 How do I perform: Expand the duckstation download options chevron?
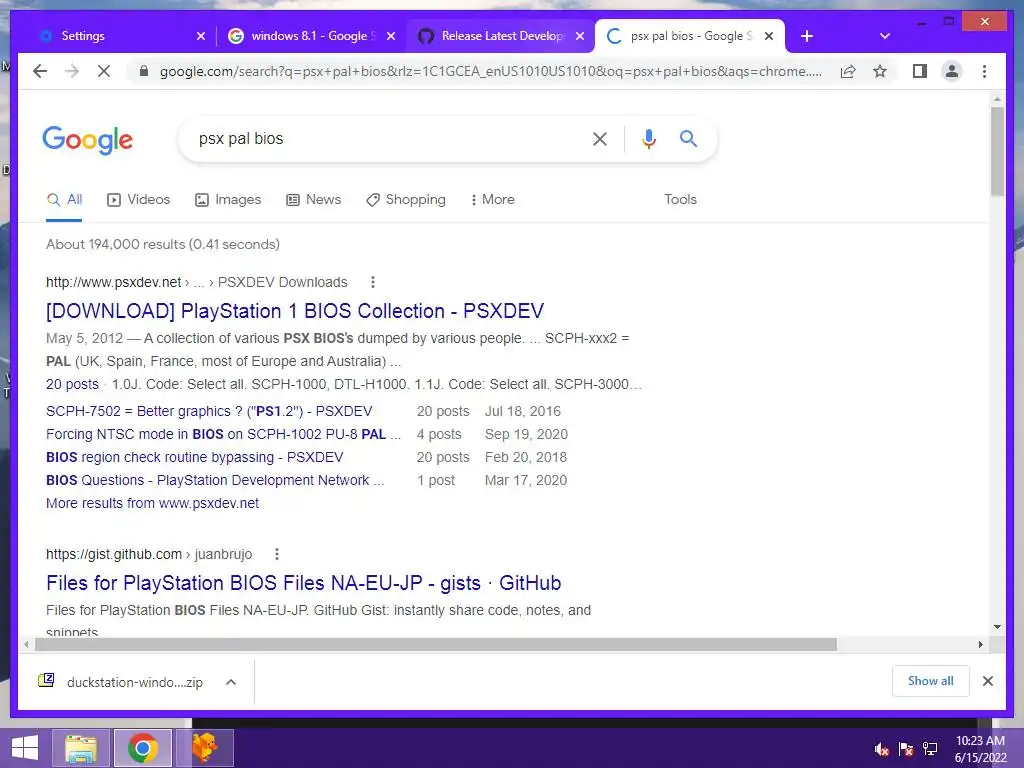tap(231, 682)
